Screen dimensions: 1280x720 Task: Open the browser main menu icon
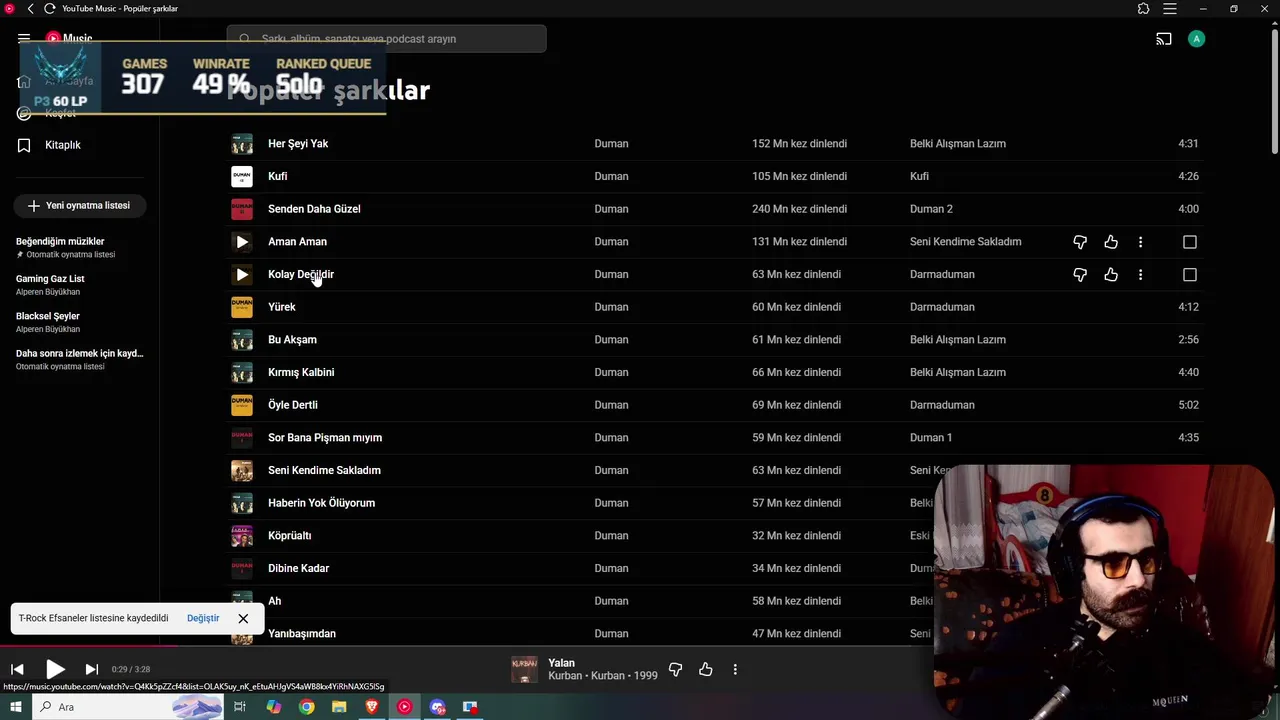(1170, 9)
